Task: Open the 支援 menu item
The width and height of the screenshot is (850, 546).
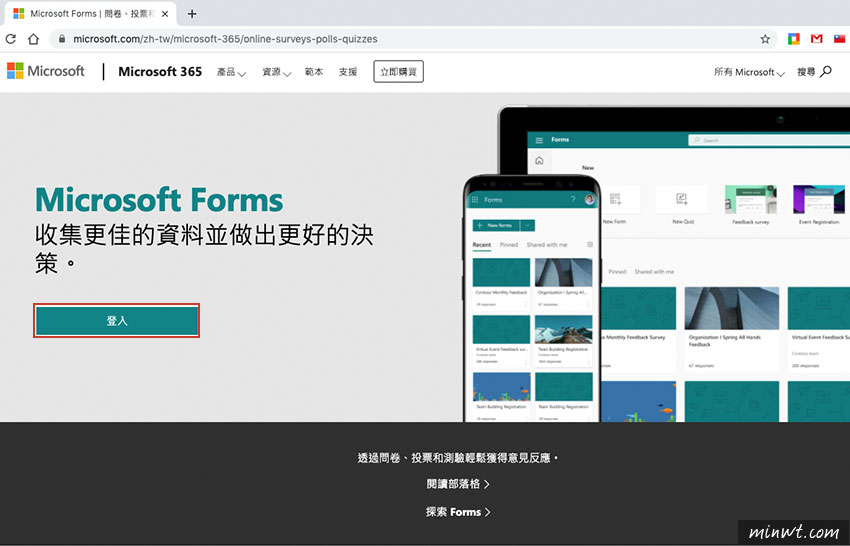Action: point(348,72)
